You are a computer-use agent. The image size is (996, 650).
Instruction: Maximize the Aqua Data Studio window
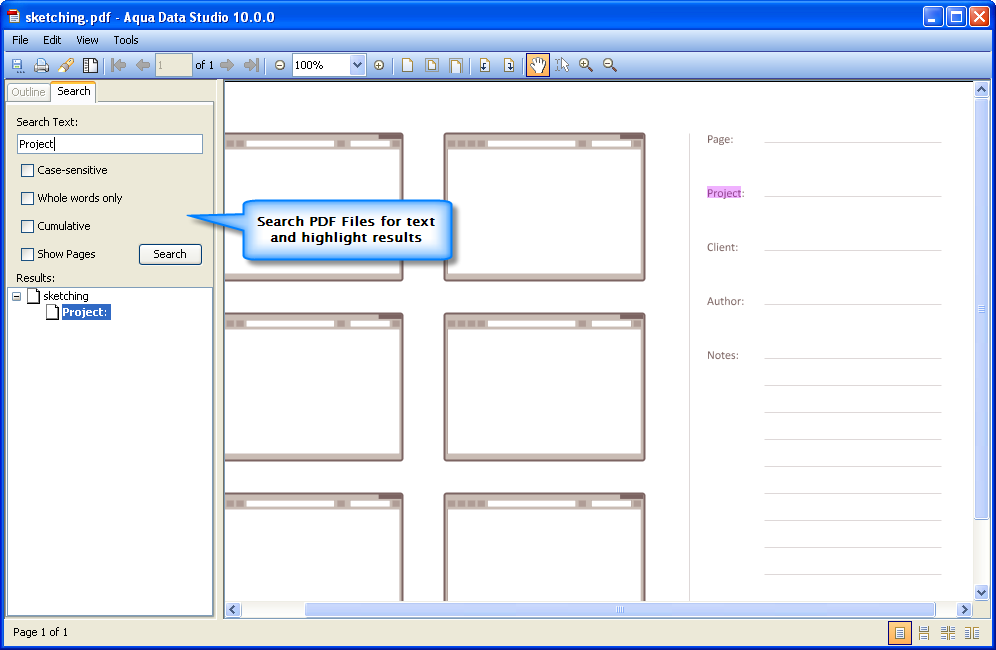(x=956, y=17)
